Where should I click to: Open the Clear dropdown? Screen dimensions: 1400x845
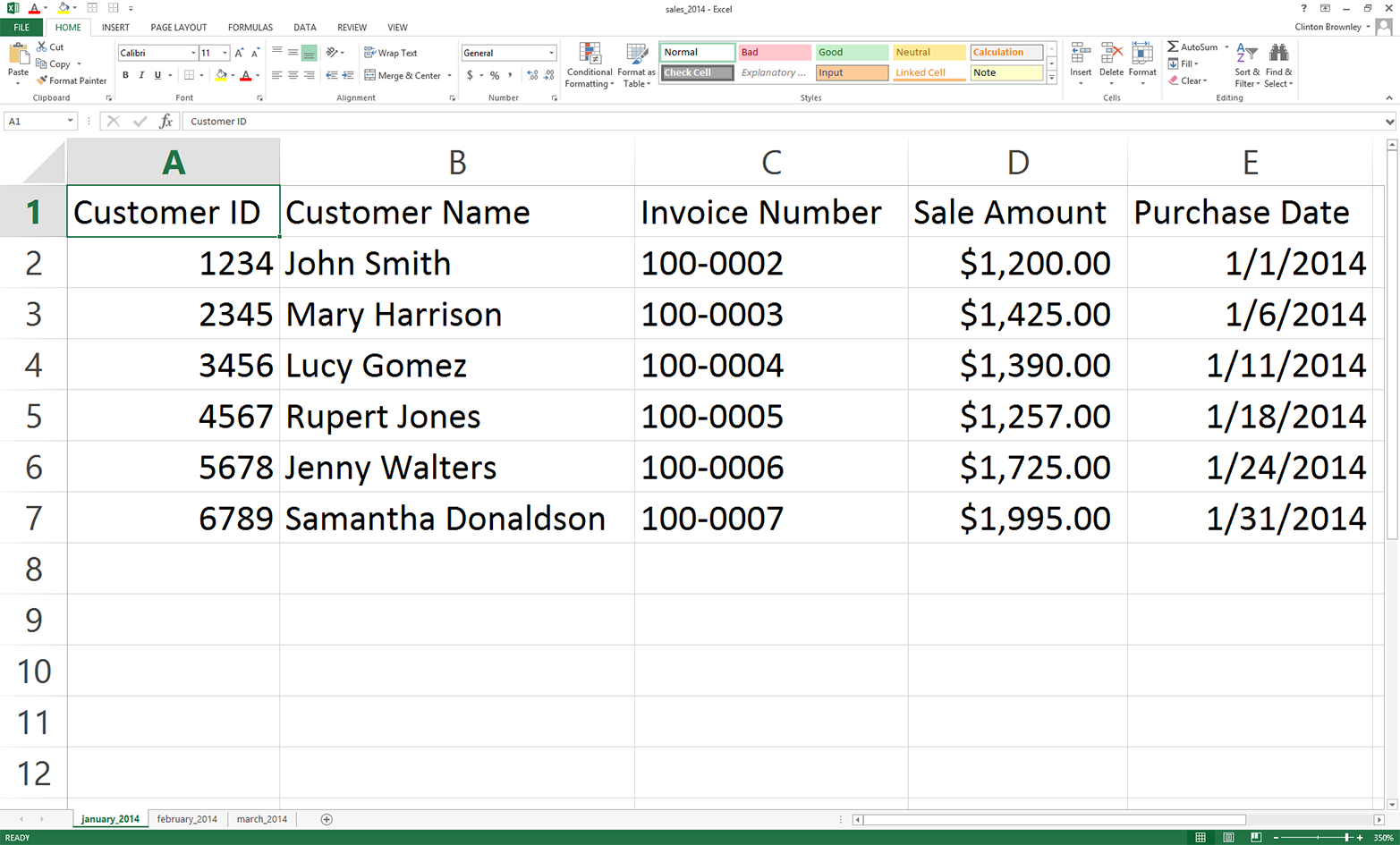(1187, 80)
